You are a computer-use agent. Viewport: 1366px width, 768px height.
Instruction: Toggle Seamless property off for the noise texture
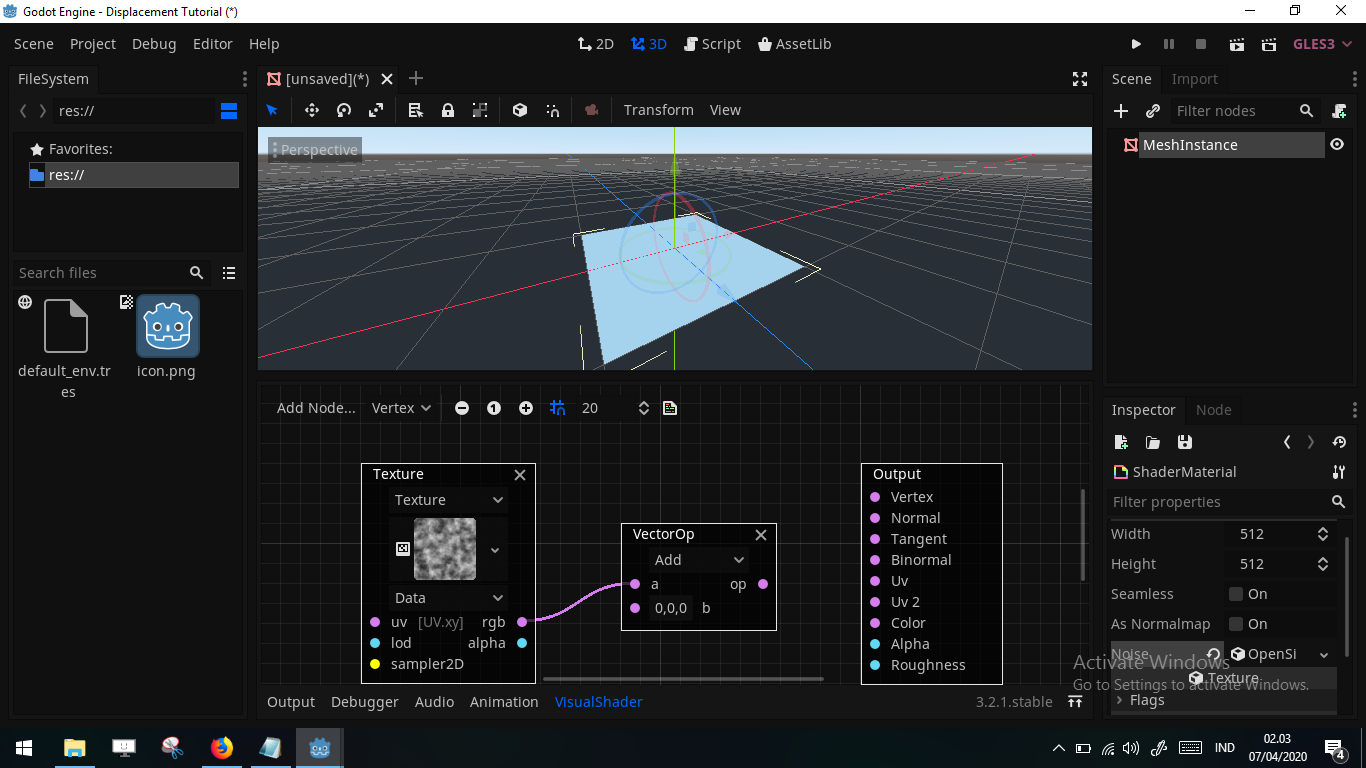pyautogui.click(x=1238, y=593)
